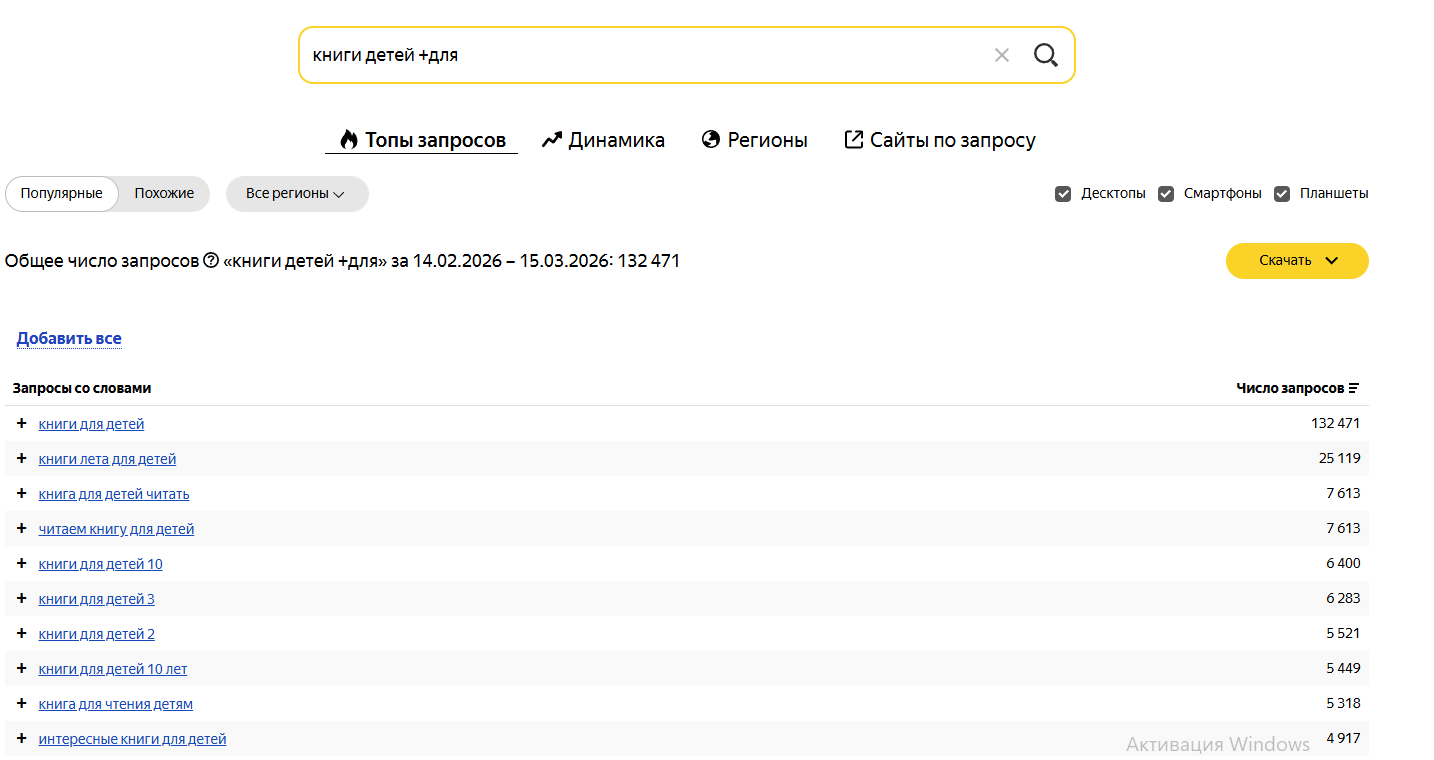Click the 'Добавить все' link

[x=69, y=339]
